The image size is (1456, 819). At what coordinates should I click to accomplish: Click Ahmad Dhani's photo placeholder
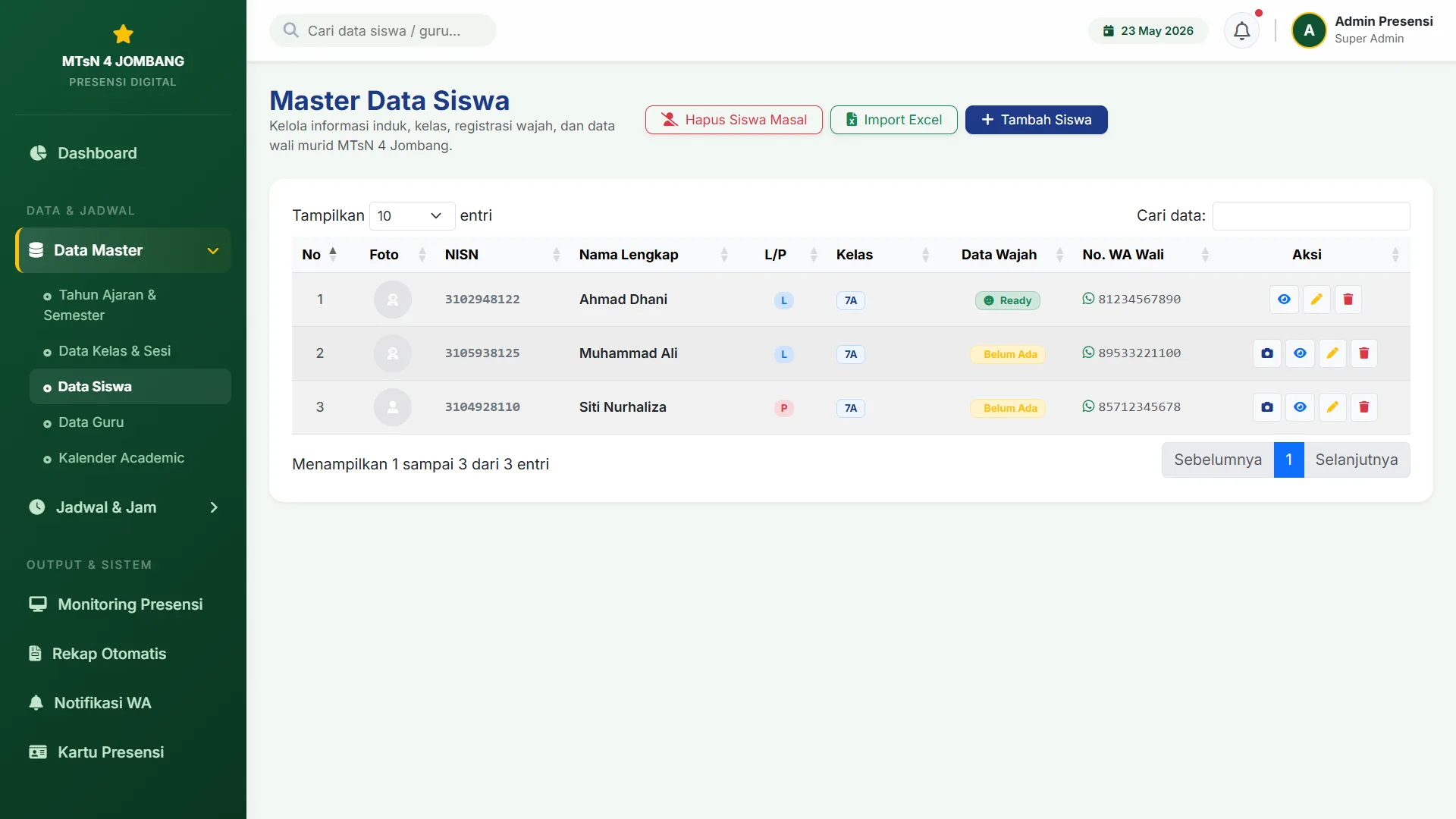point(393,300)
